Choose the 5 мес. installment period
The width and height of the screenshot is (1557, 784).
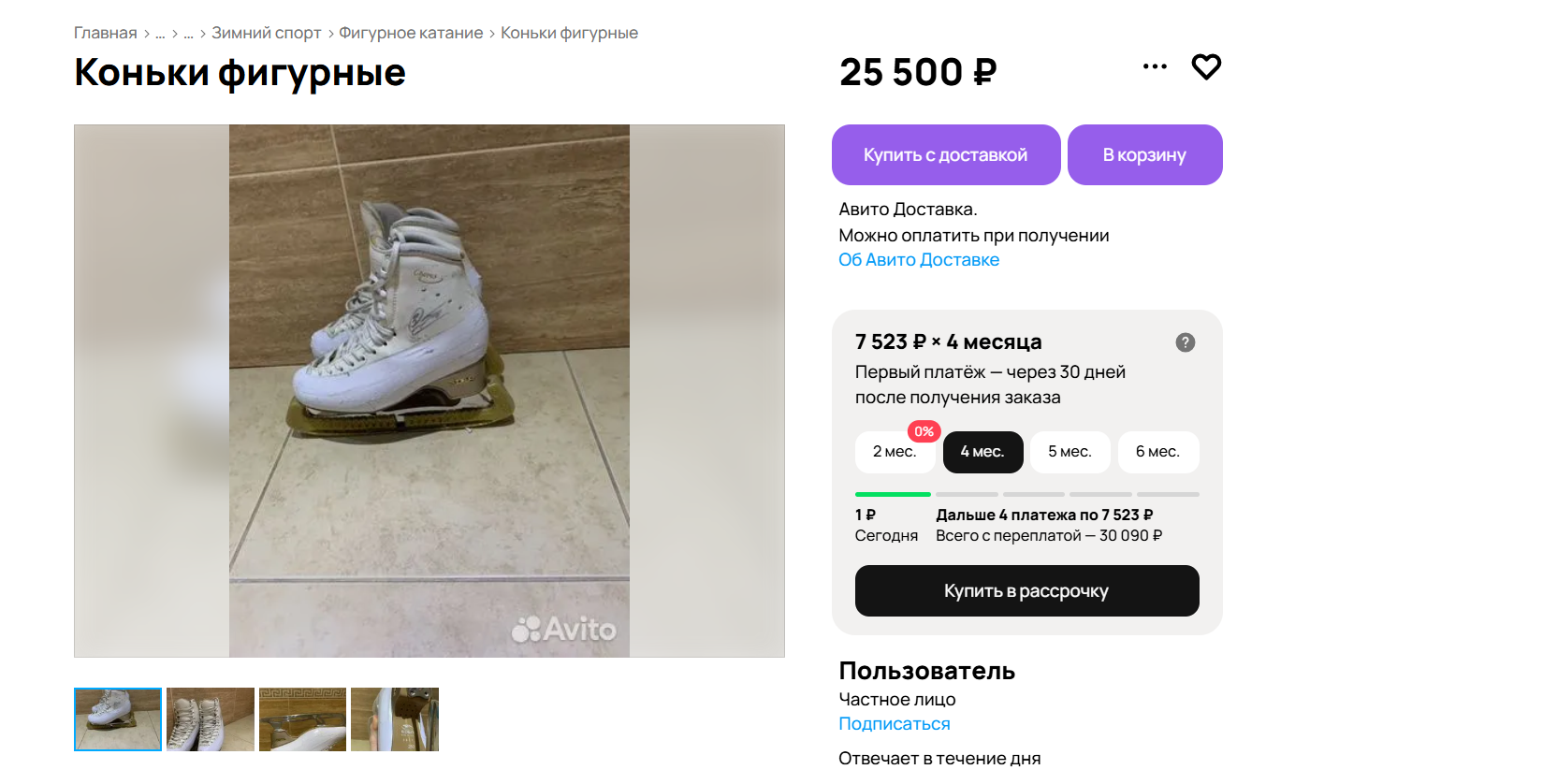[x=1070, y=452]
